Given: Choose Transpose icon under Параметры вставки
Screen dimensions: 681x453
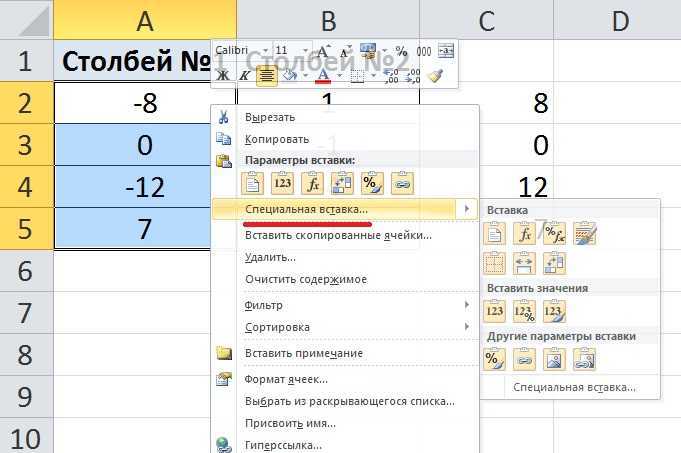Looking at the screenshot, I should [x=342, y=183].
